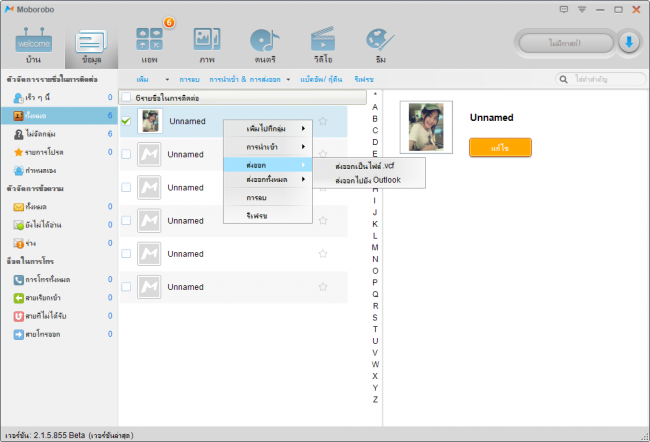Select ส่งออกเป็นไฟล์ .vcf submenu option

point(369,166)
